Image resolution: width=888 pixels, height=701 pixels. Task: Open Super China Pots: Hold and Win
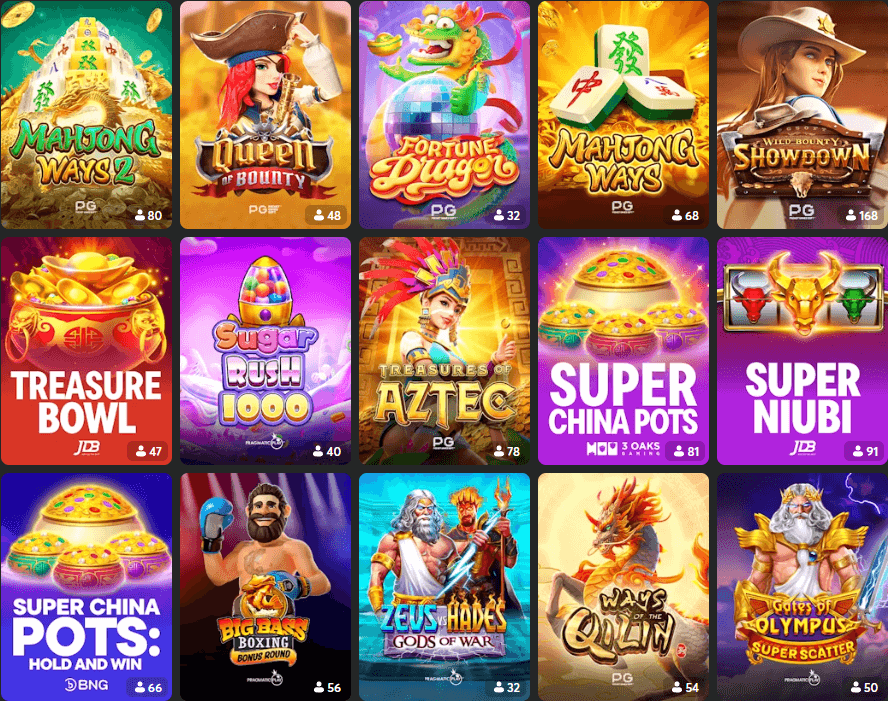86,587
